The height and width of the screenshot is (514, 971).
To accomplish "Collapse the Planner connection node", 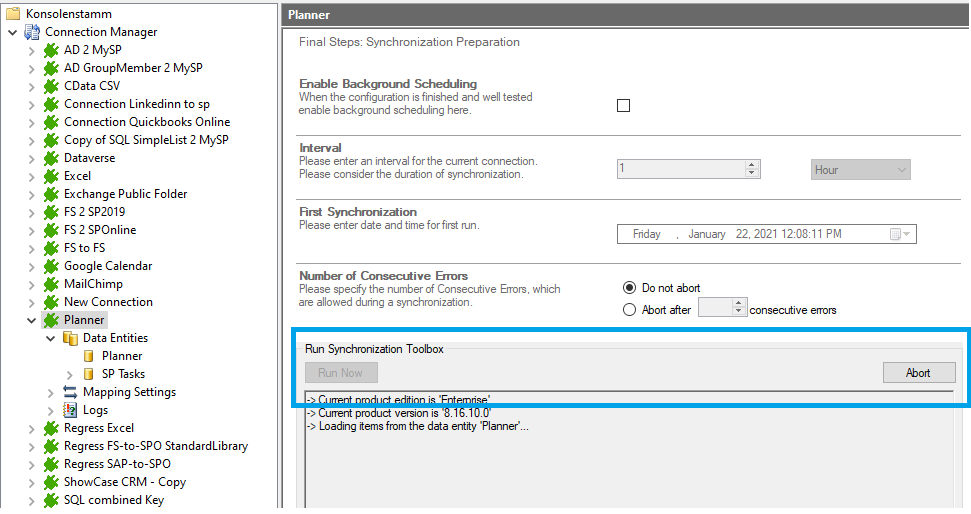I will 32,320.
